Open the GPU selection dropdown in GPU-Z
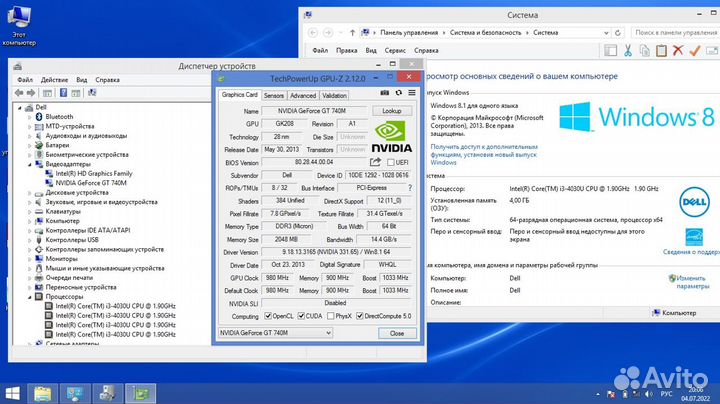 (275, 333)
